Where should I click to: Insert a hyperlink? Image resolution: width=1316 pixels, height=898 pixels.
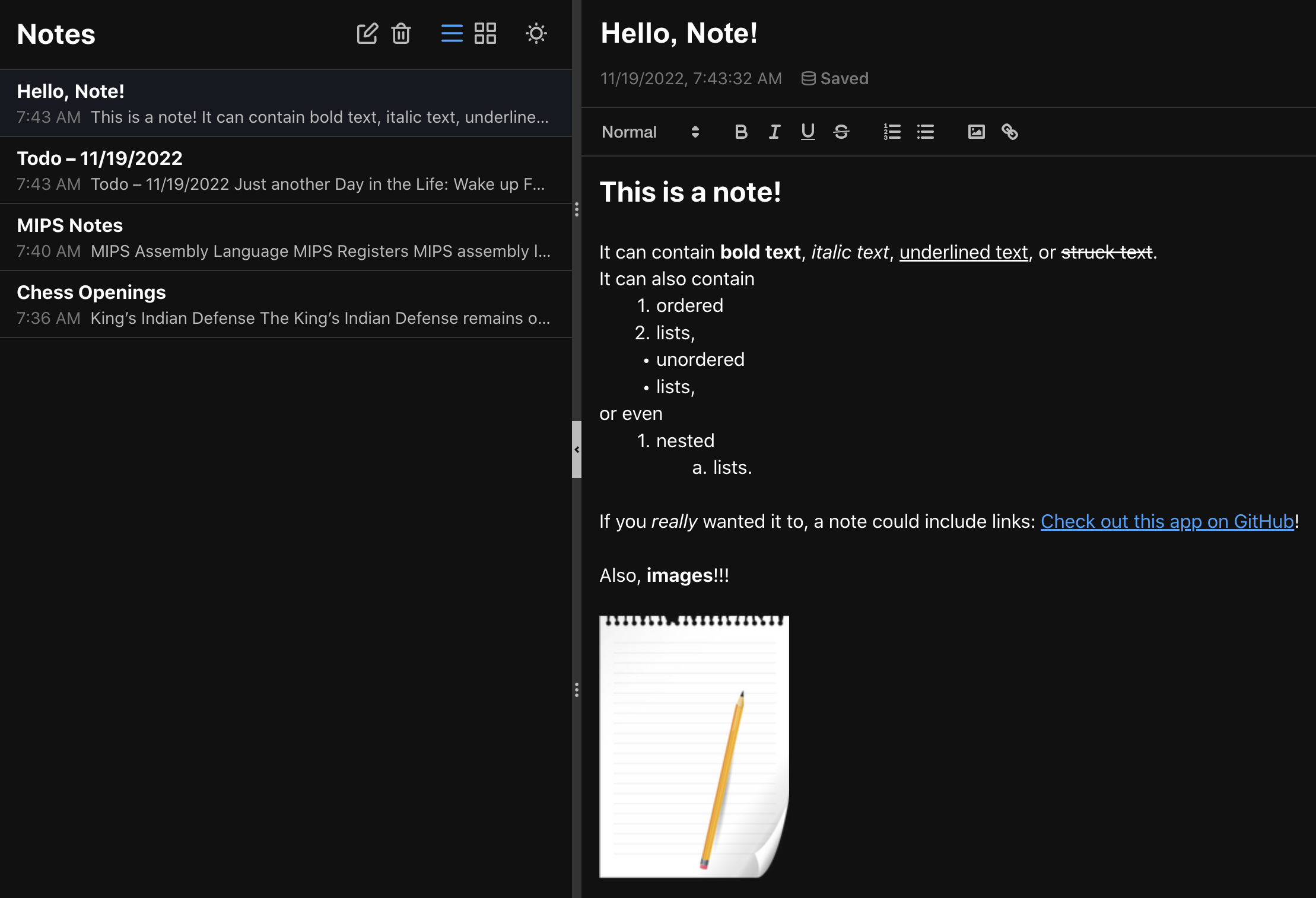[1010, 132]
